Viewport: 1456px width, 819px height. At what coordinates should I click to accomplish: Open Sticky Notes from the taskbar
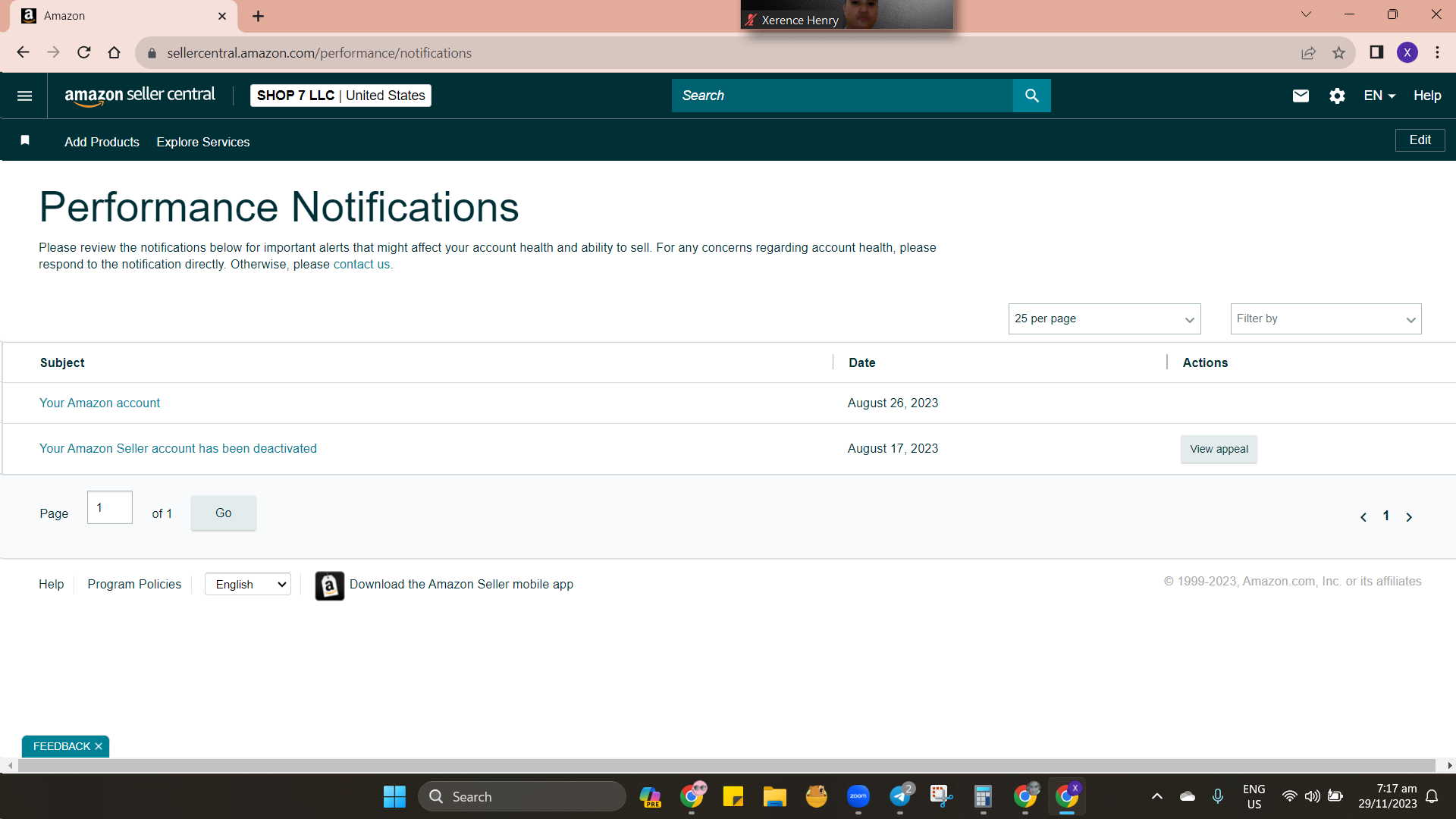pos(733,796)
